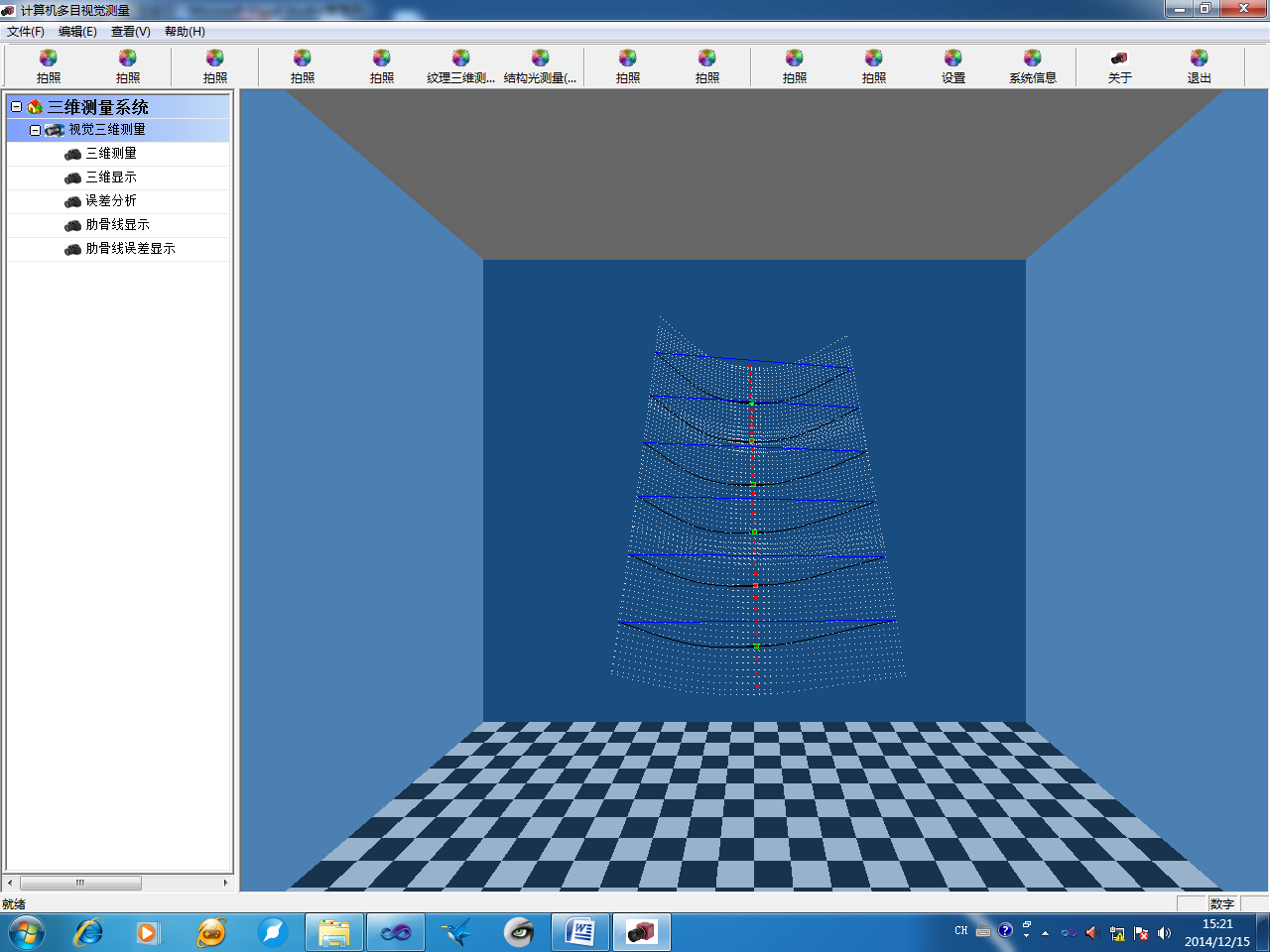Screen dimensions: 1270x952
Task: Click the sidebar scrollbar right arrow
Action: point(225,883)
